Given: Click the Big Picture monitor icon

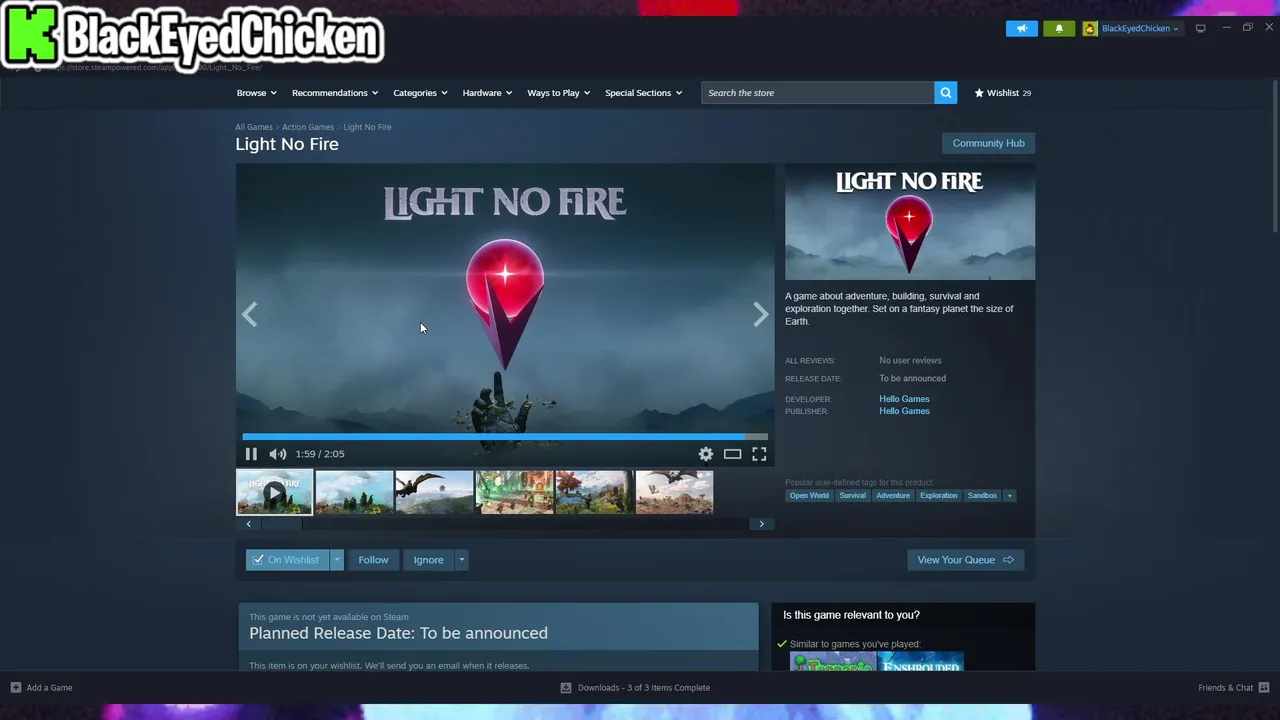Looking at the screenshot, I should coord(1201,28).
